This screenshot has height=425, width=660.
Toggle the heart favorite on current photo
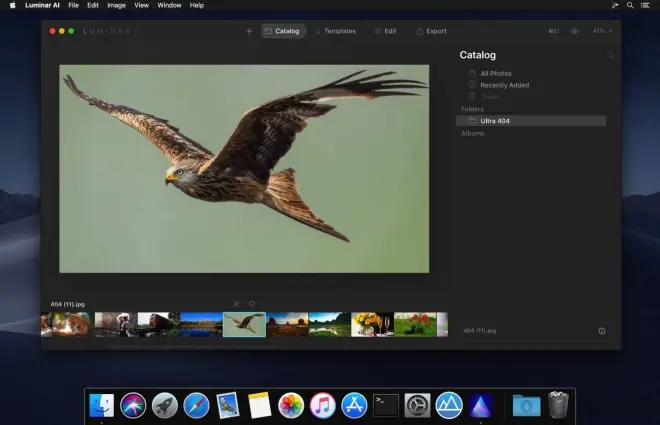point(252,304)
